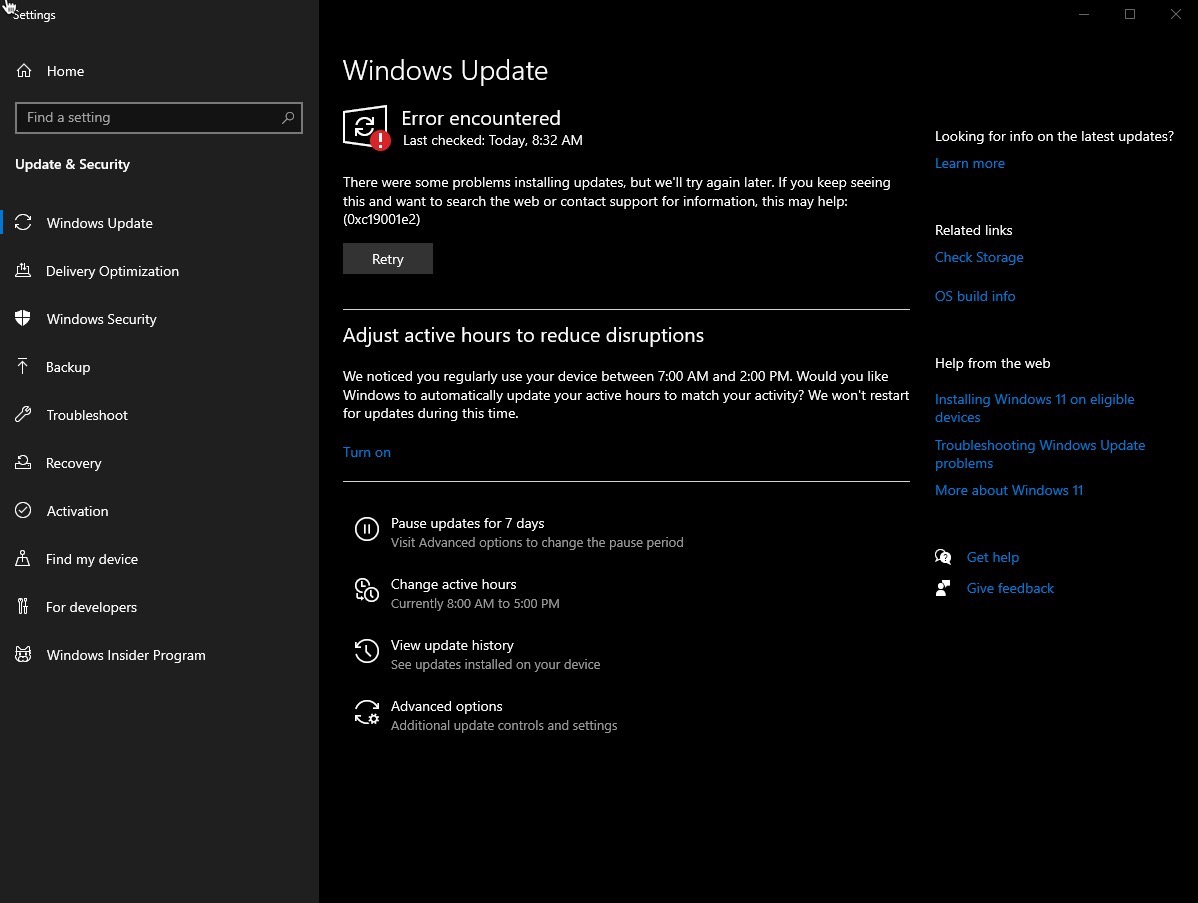
Task: Click the Get help chat icon
Action: (943, 557)
